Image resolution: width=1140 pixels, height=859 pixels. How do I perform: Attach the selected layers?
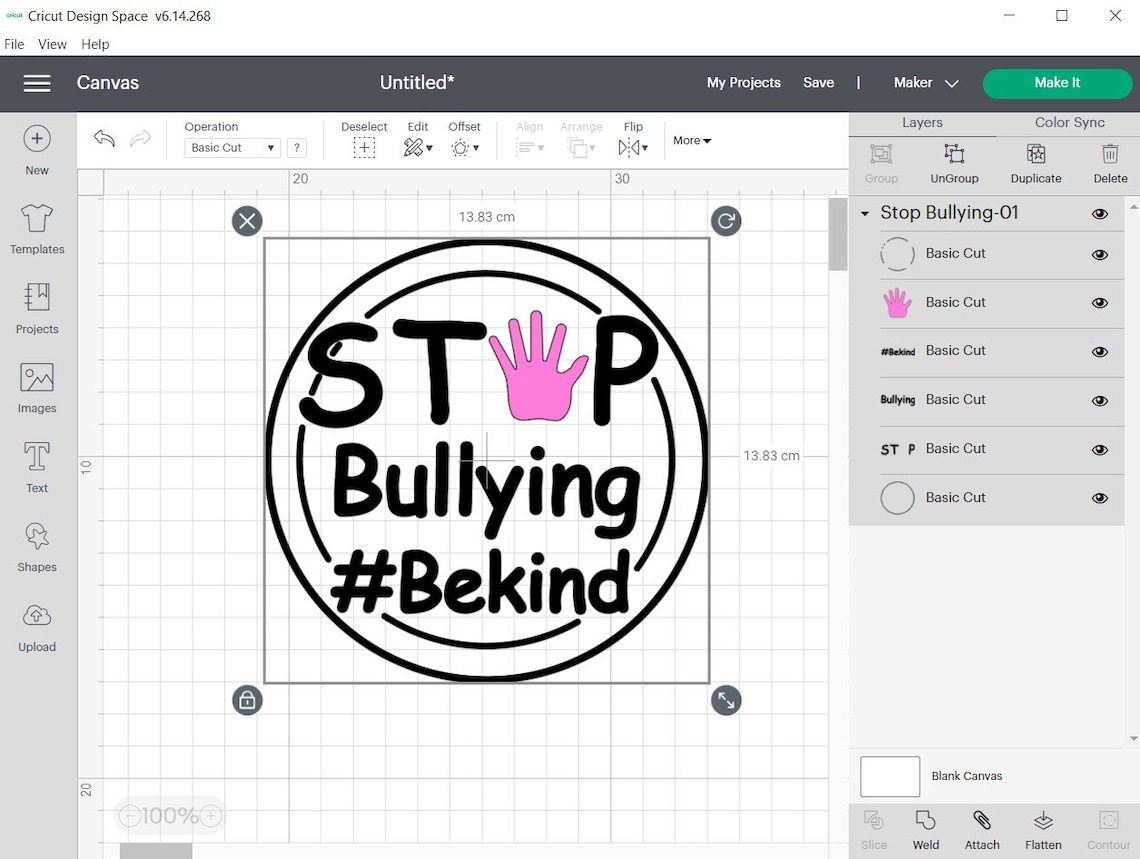(x=982, y=829)
